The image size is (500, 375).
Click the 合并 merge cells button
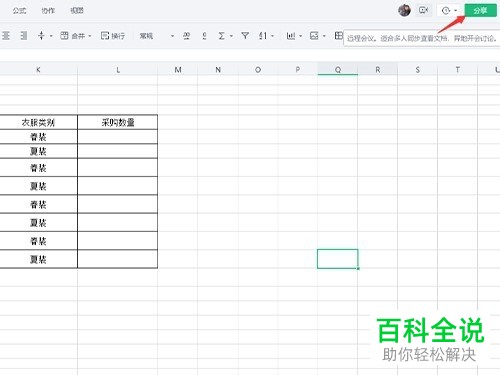click(73, 35)
